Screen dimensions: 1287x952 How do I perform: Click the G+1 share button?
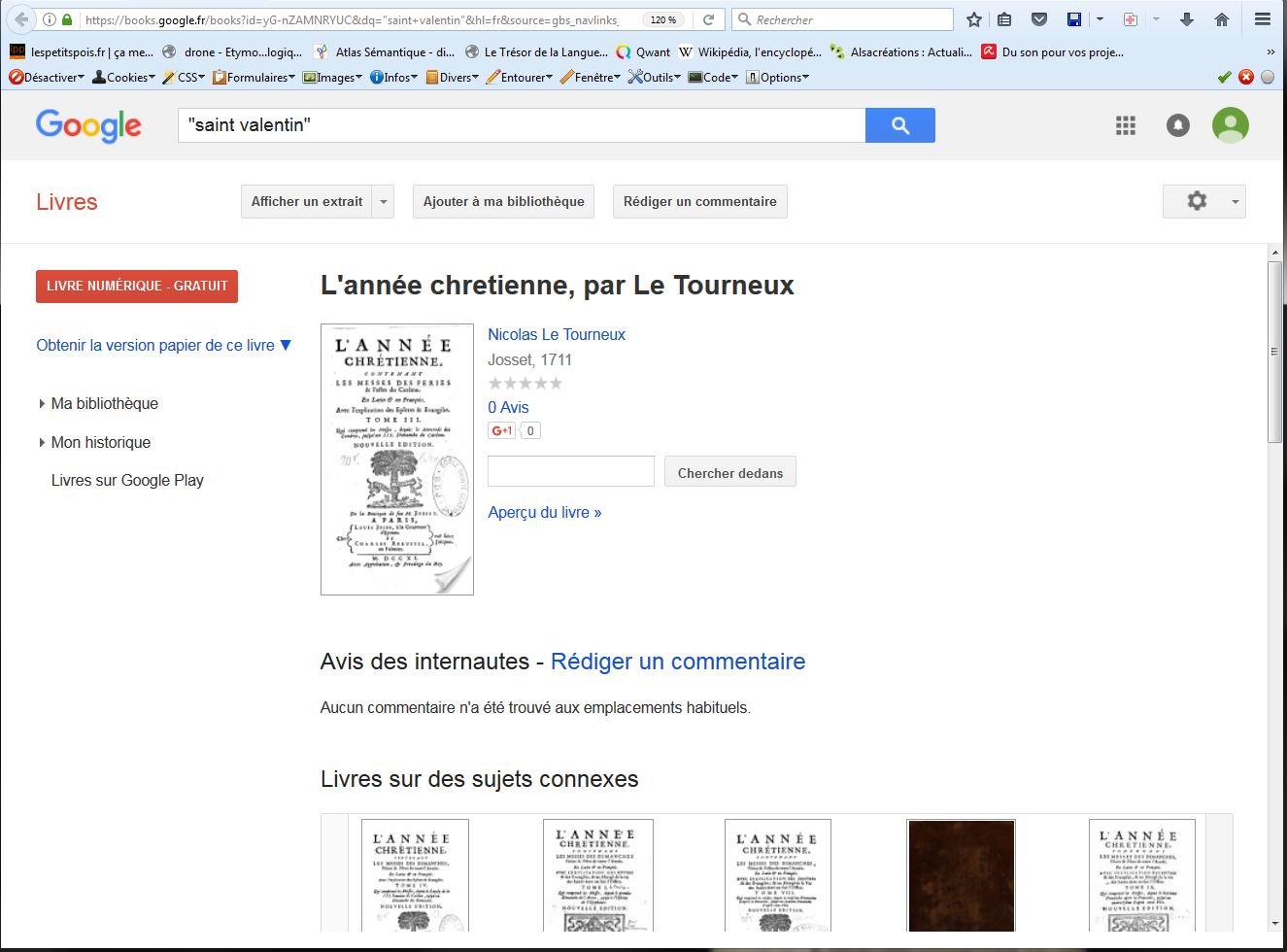coord(502,430)
